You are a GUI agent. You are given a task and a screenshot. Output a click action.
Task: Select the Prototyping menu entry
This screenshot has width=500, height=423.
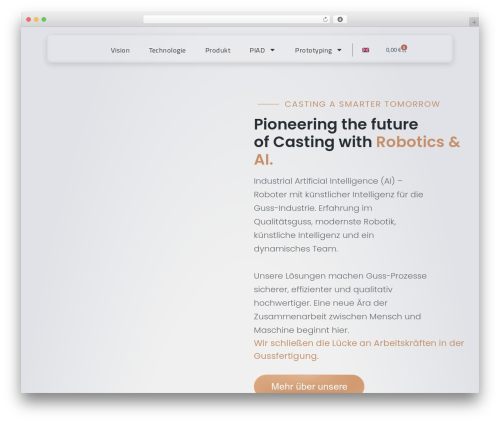[313, 50]
